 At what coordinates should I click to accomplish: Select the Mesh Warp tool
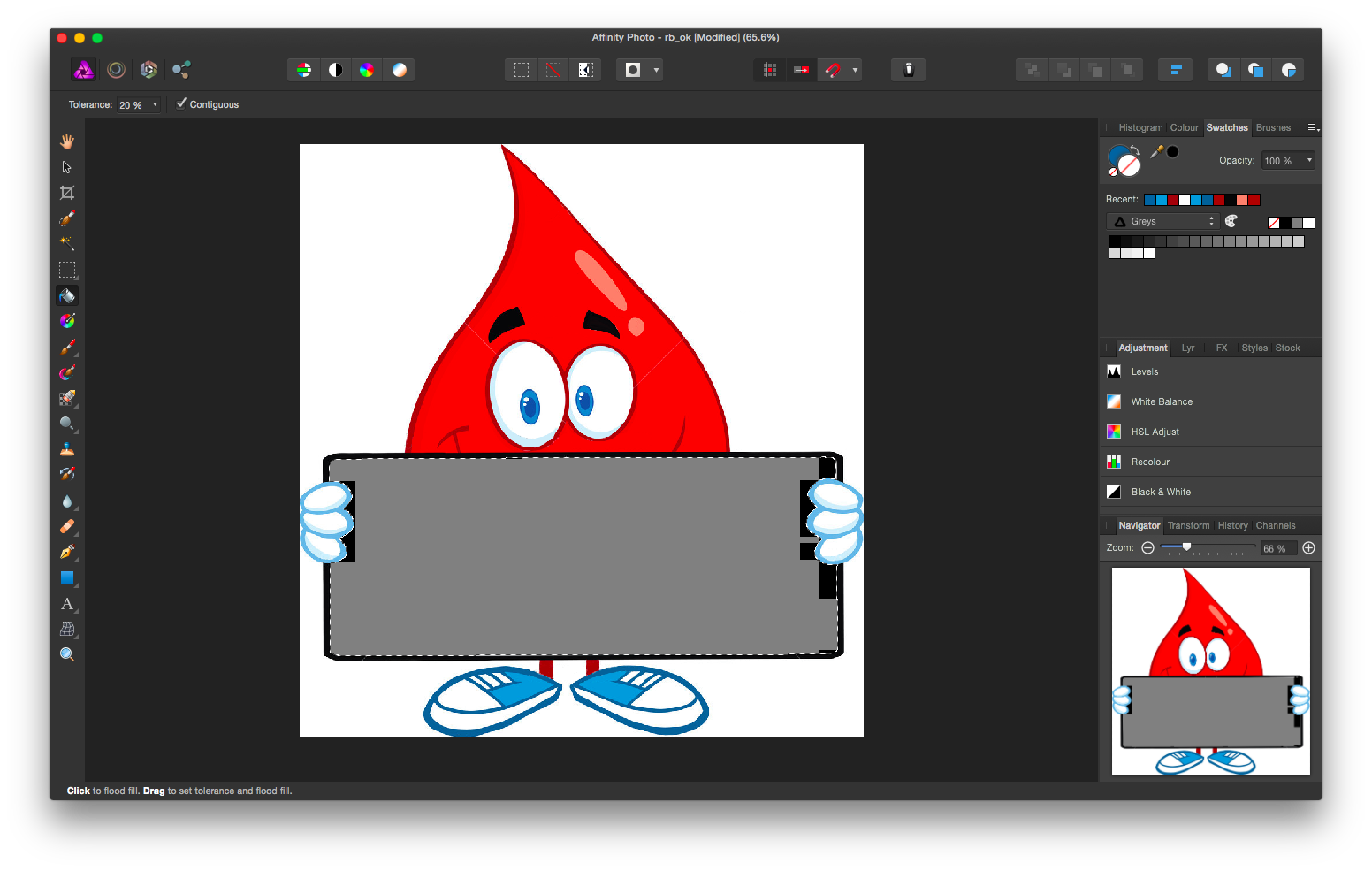coord(67,630)
